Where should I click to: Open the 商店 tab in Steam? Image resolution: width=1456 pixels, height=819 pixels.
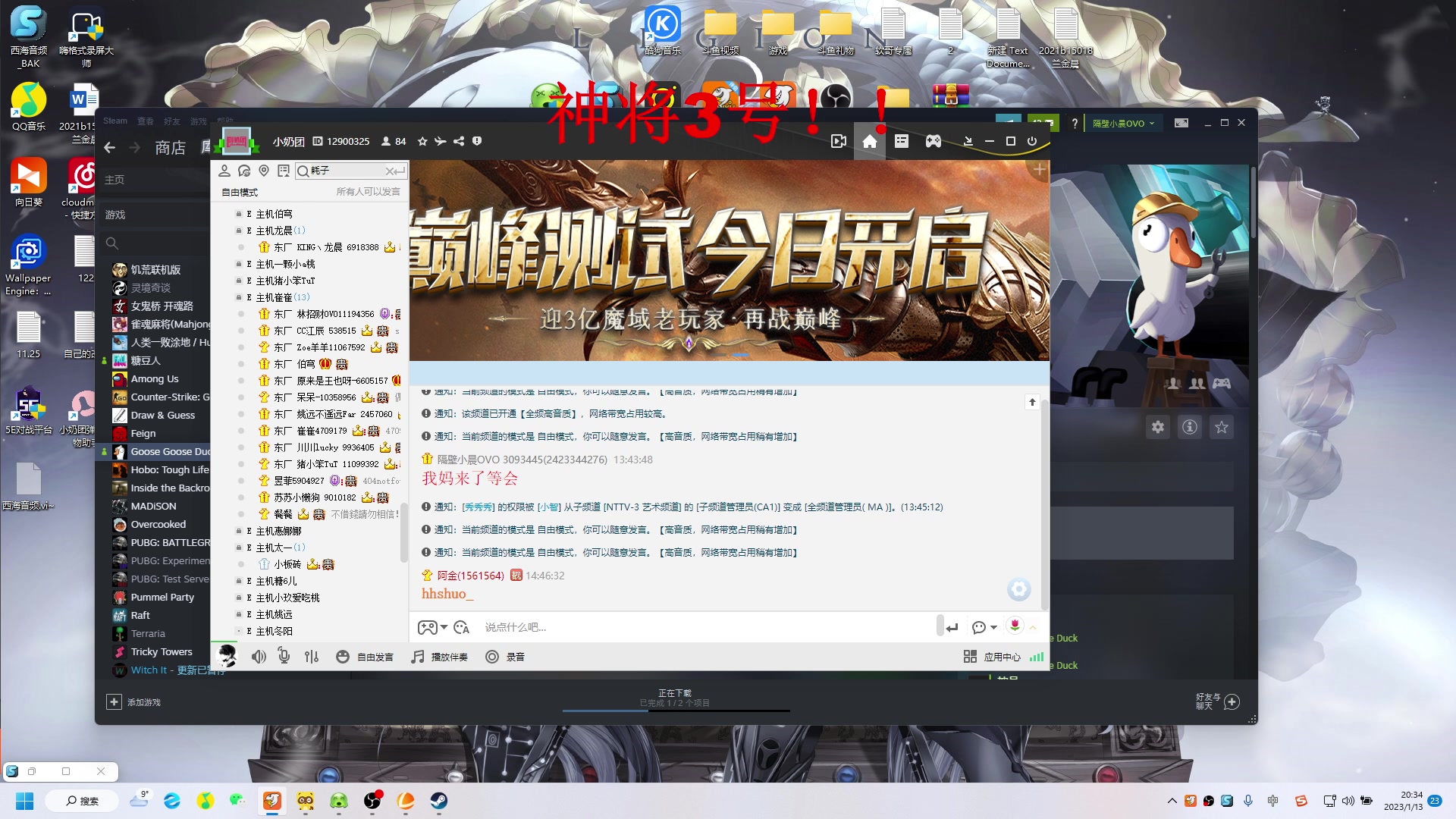pyautogui.click(x=170, y=148)
